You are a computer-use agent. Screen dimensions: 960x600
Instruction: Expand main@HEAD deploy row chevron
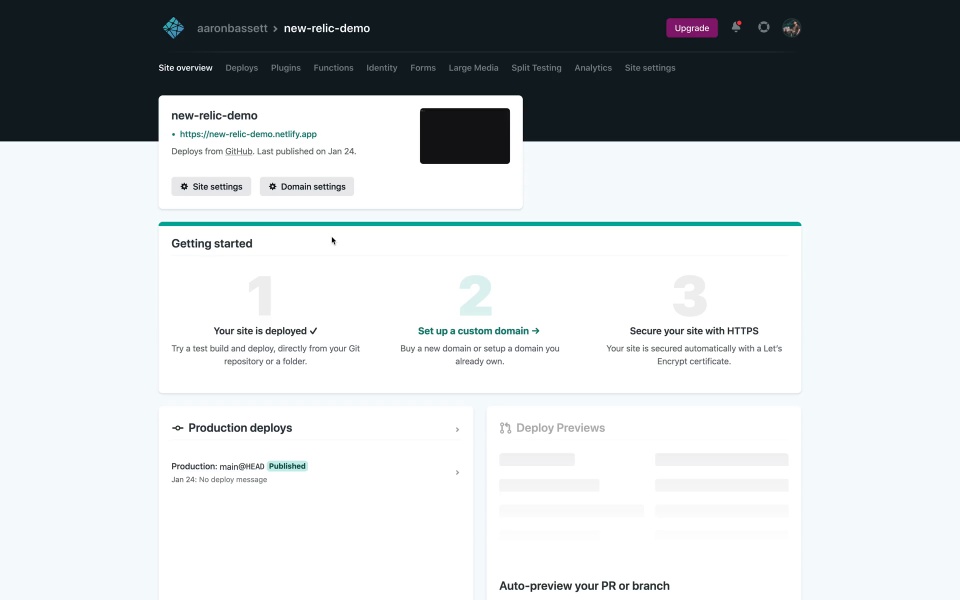click(457, 473)
